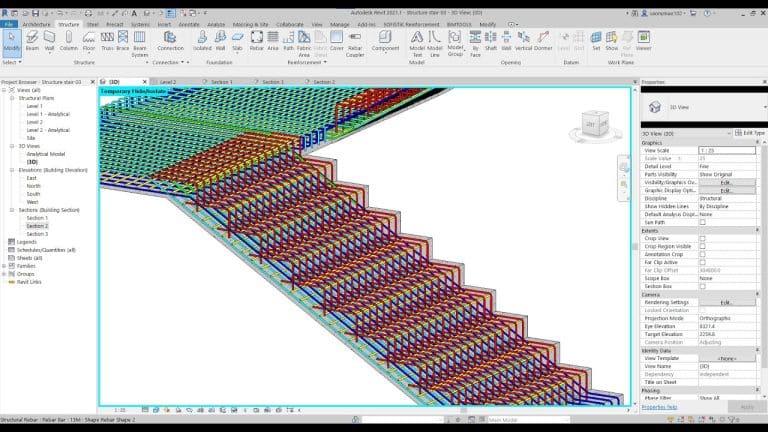Choose the Beam structural tool
Viewport: 768px width, 432px height.
click(32, 41)
